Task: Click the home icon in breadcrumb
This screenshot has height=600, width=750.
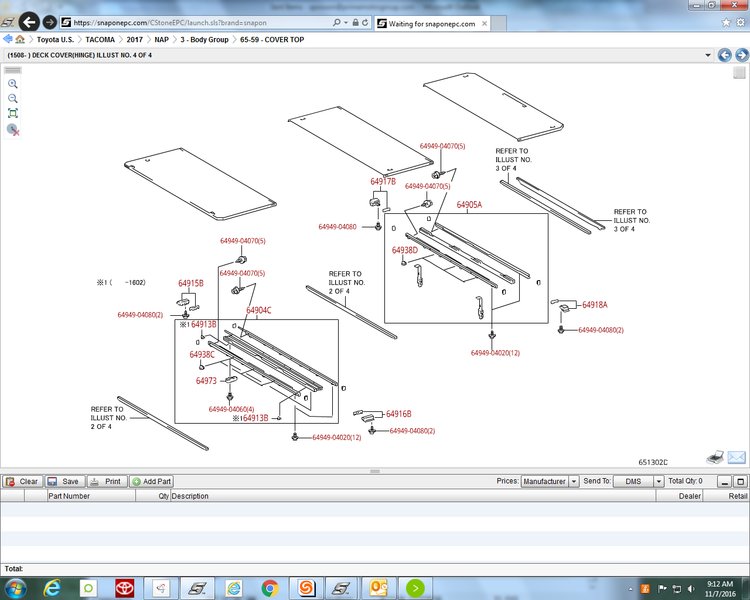Action: click(20, 39)
